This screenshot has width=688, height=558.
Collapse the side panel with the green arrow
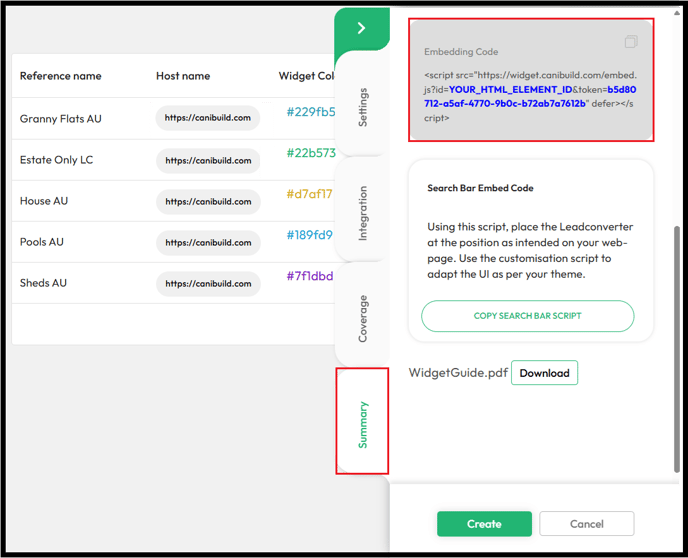coord(362,28)
